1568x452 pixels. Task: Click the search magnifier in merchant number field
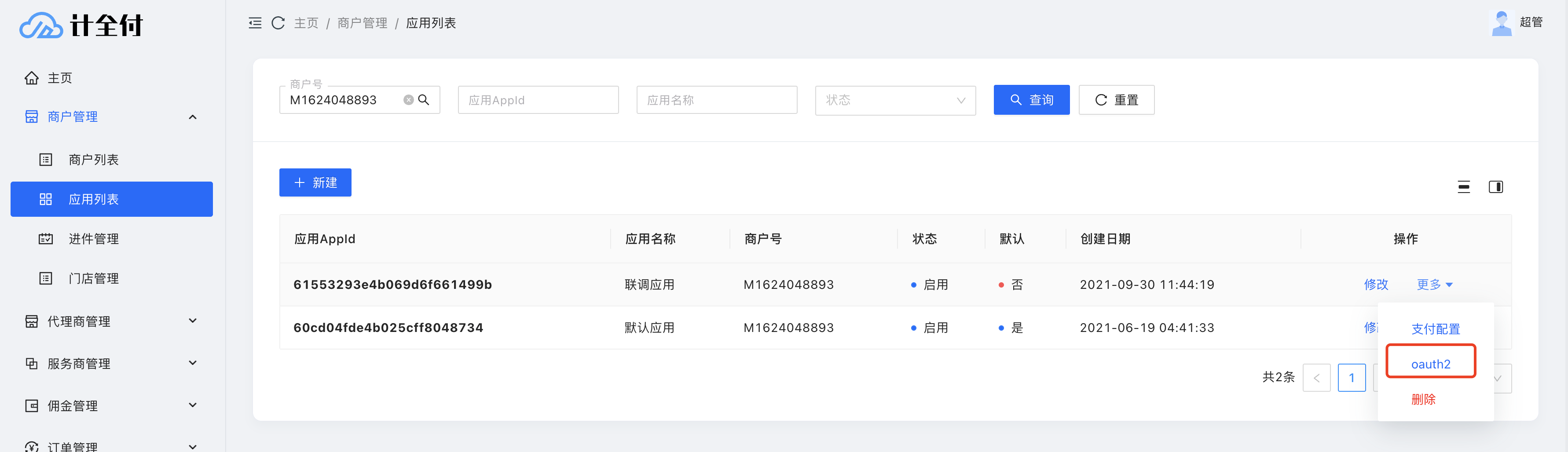click(x=424, y=100)
